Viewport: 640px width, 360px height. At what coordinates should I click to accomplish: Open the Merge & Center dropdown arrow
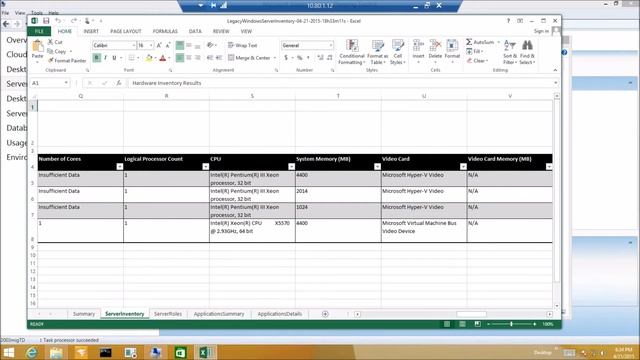click(275, 58)
